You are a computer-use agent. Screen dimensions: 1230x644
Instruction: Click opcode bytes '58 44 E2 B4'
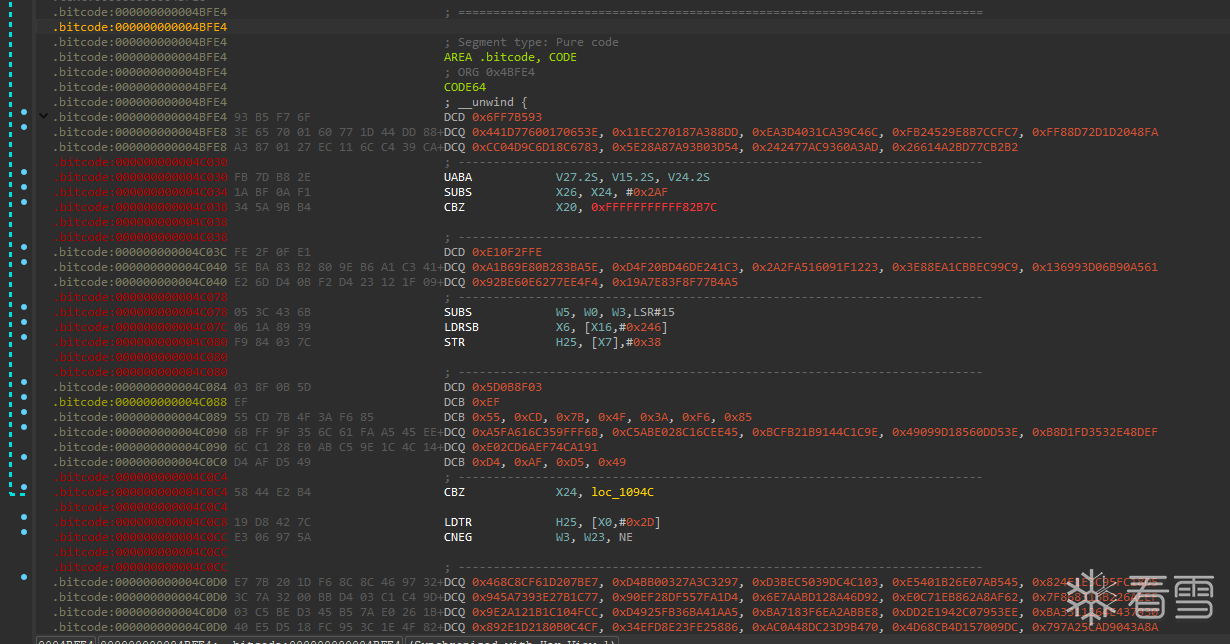pyautogui.click(x=271, y=492)
